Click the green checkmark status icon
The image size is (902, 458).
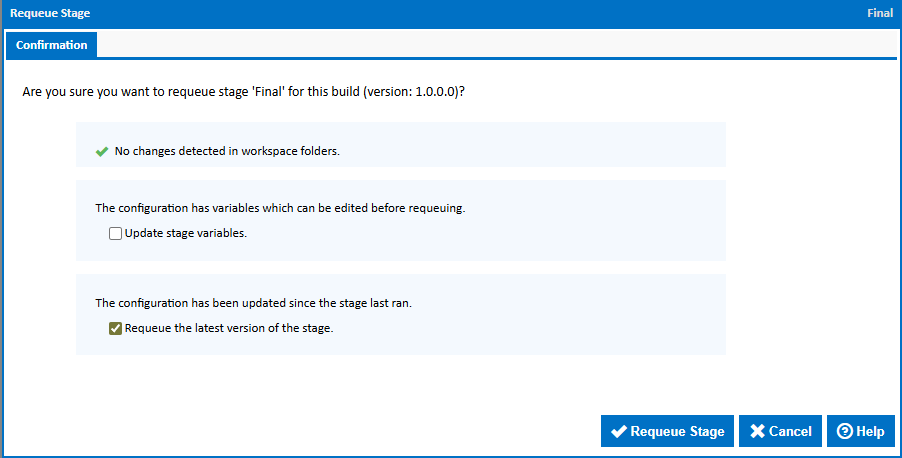(101, 152)
